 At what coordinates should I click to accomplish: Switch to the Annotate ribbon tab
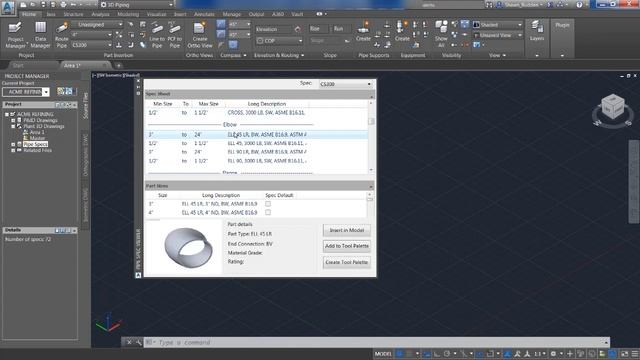point(204,14)
